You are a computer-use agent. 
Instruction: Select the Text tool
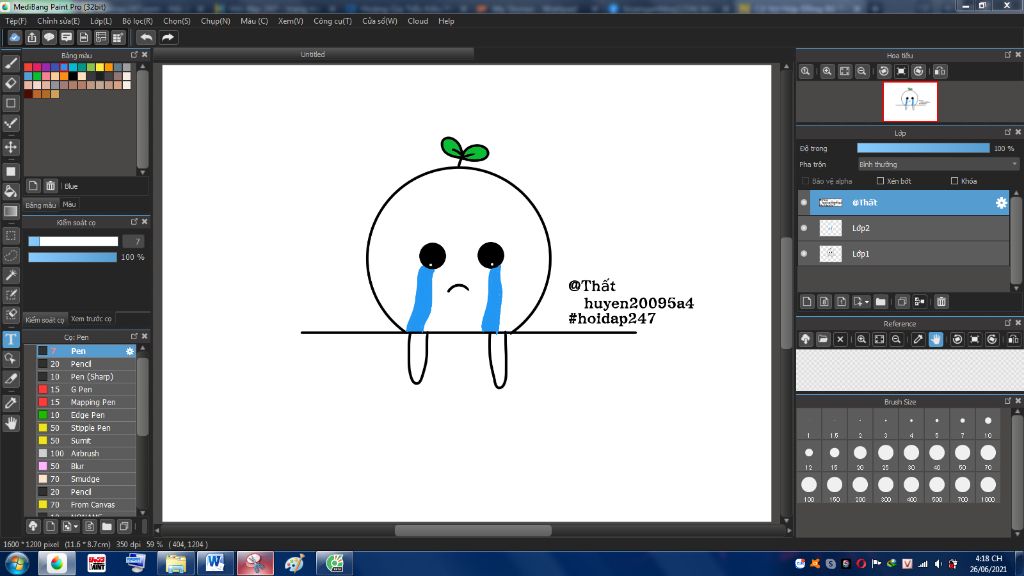[11, 339]
